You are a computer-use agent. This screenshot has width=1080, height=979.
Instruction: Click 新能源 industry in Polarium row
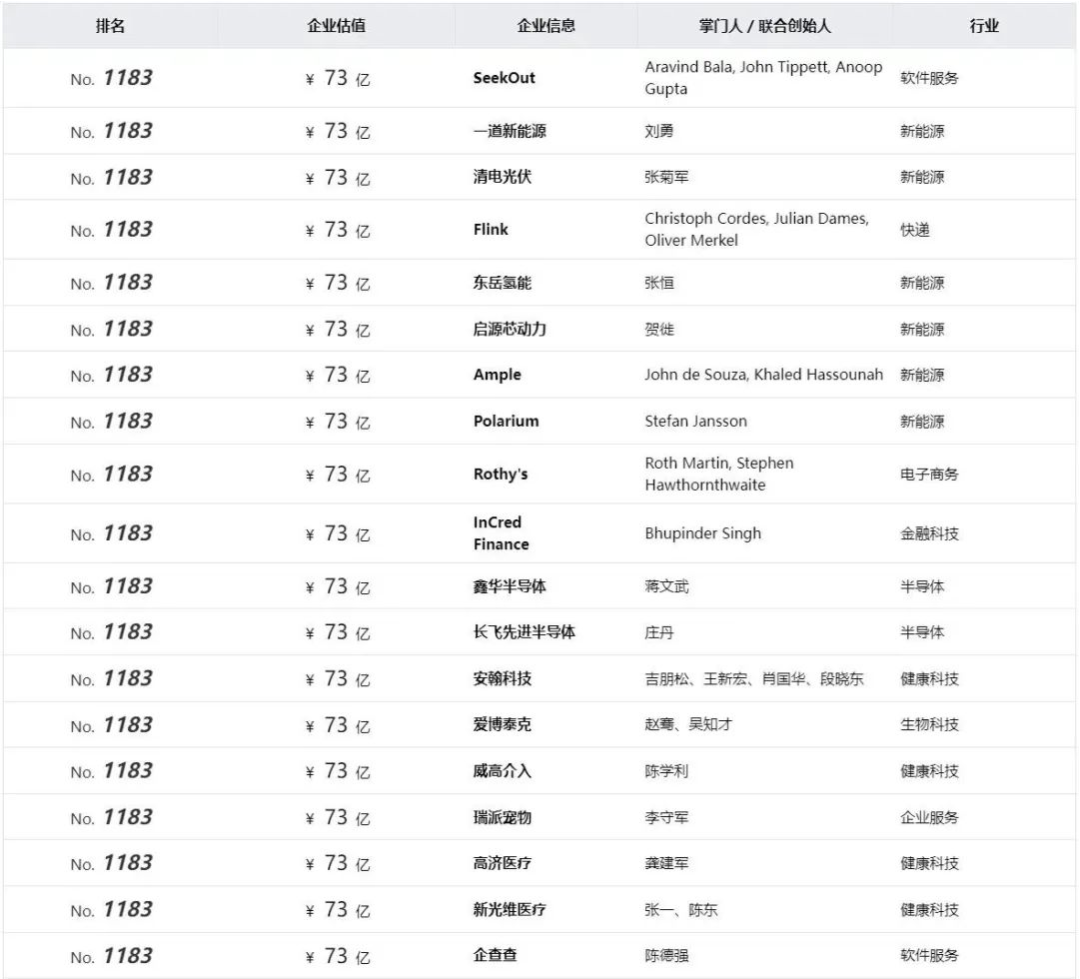coord(922,421)
